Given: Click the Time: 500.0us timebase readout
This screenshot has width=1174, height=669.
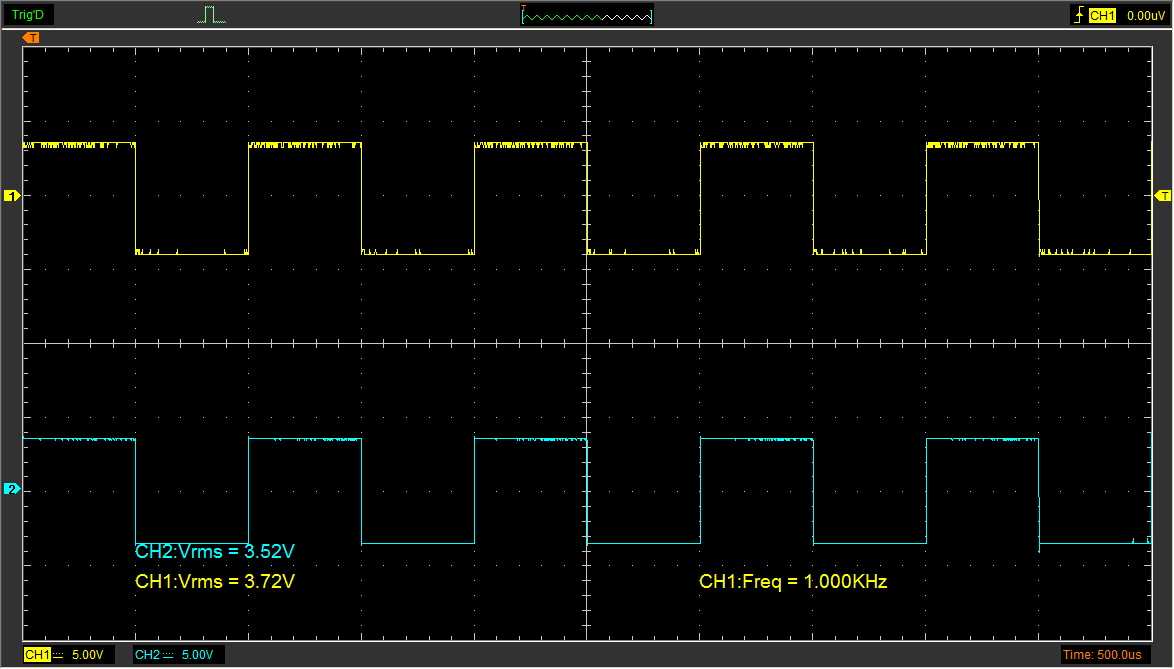Looking at the screenshot, I should point(1102,656).
